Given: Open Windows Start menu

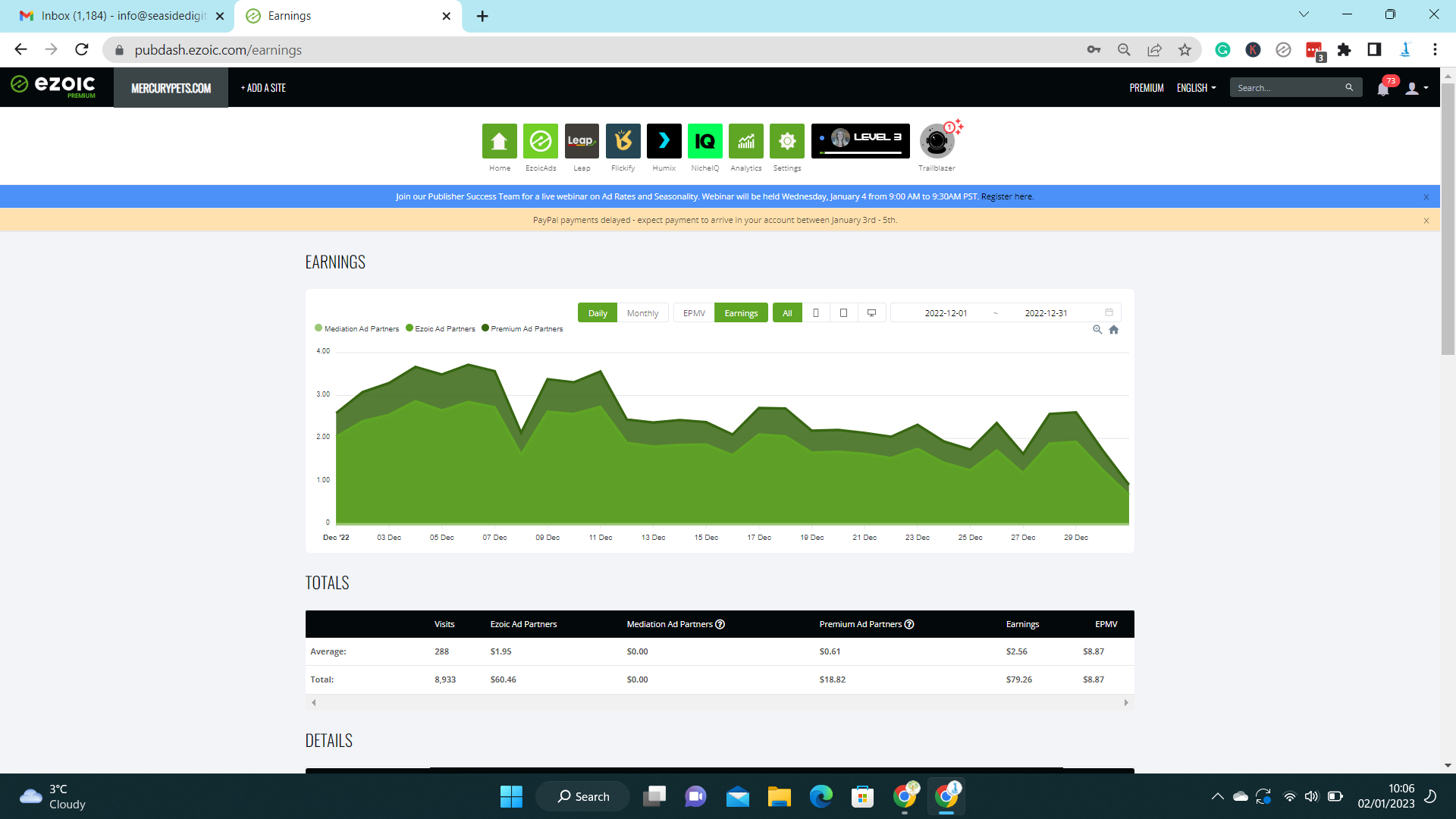Looking at the screenshot, I should [511, 796].
